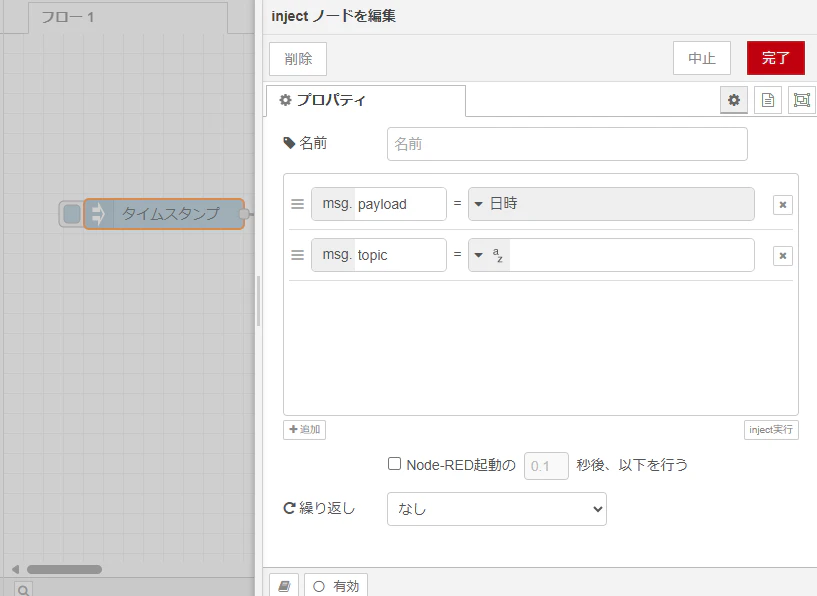
Task: Click the timestamp node inject trigger button
Action: pos(71,214)
